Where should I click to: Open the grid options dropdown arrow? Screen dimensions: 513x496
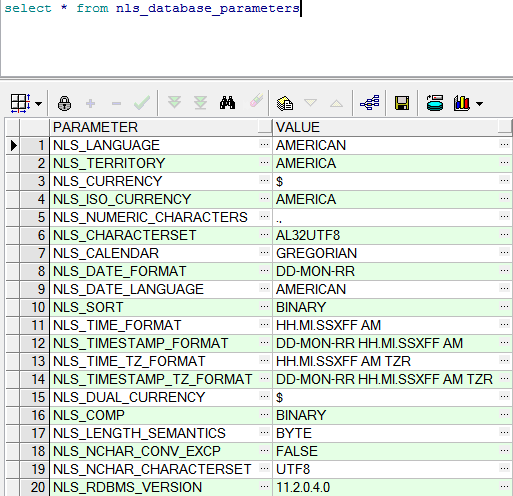point(39,104)
